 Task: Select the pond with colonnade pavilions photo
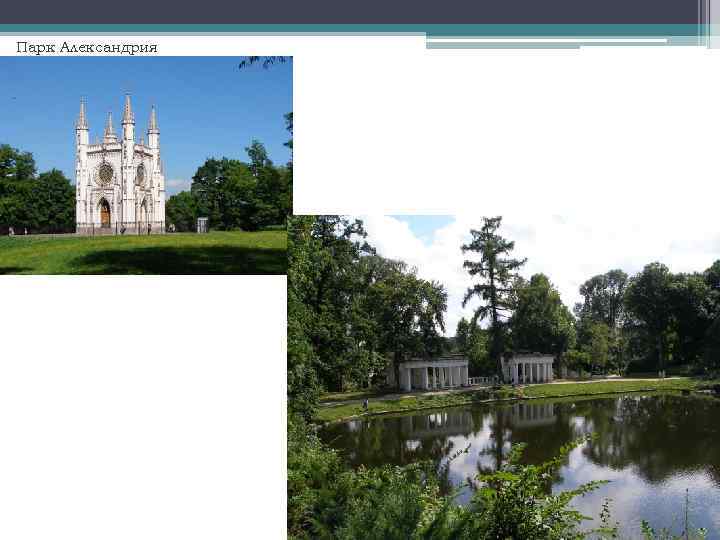[504, 377]
